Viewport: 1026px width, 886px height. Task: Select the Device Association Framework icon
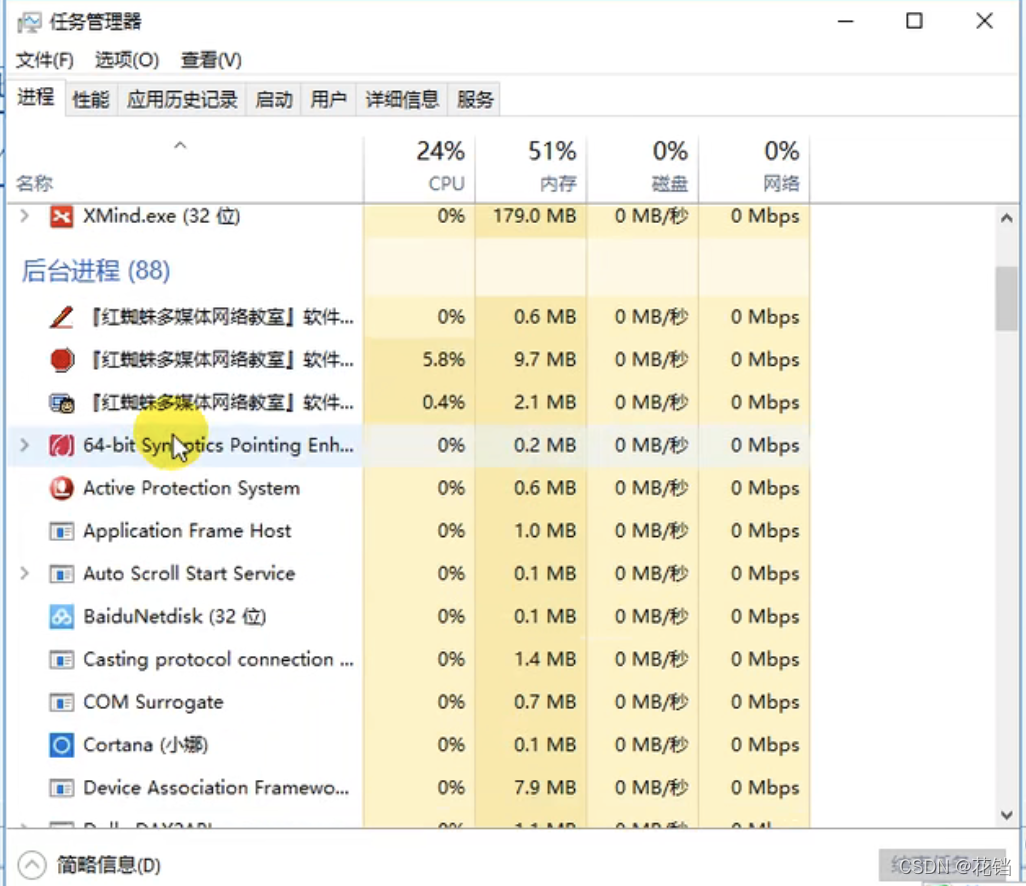click(x=60, y=788)
